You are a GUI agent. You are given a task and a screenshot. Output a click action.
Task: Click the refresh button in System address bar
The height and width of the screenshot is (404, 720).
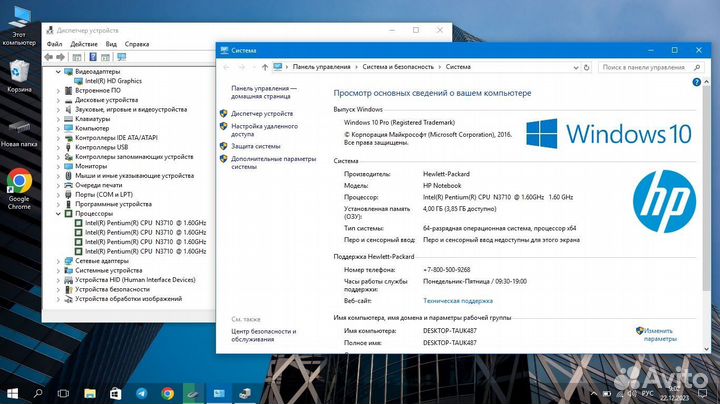click(586, 67)
